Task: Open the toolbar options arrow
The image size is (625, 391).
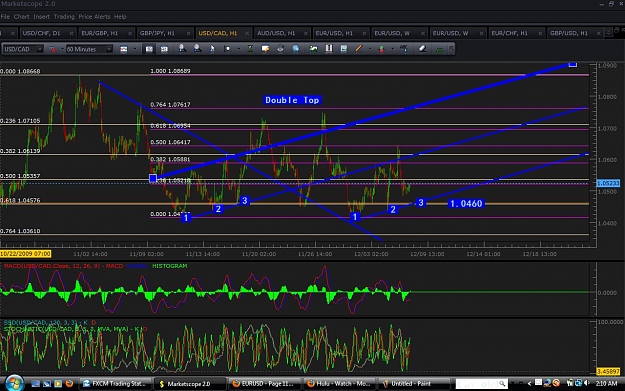Action: [x=451, y=49]
